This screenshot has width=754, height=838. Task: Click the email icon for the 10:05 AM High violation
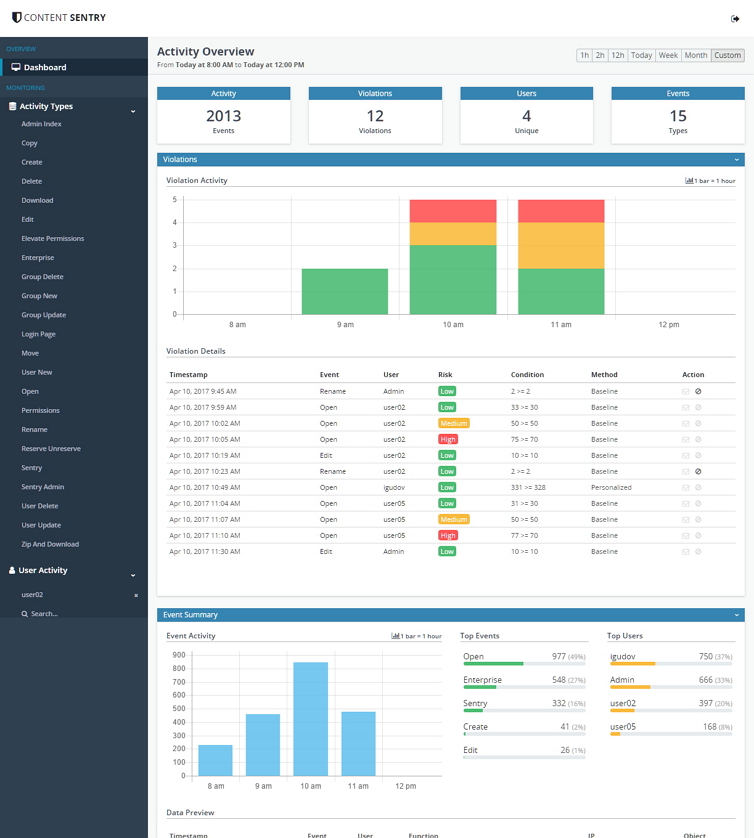[686, 439]
